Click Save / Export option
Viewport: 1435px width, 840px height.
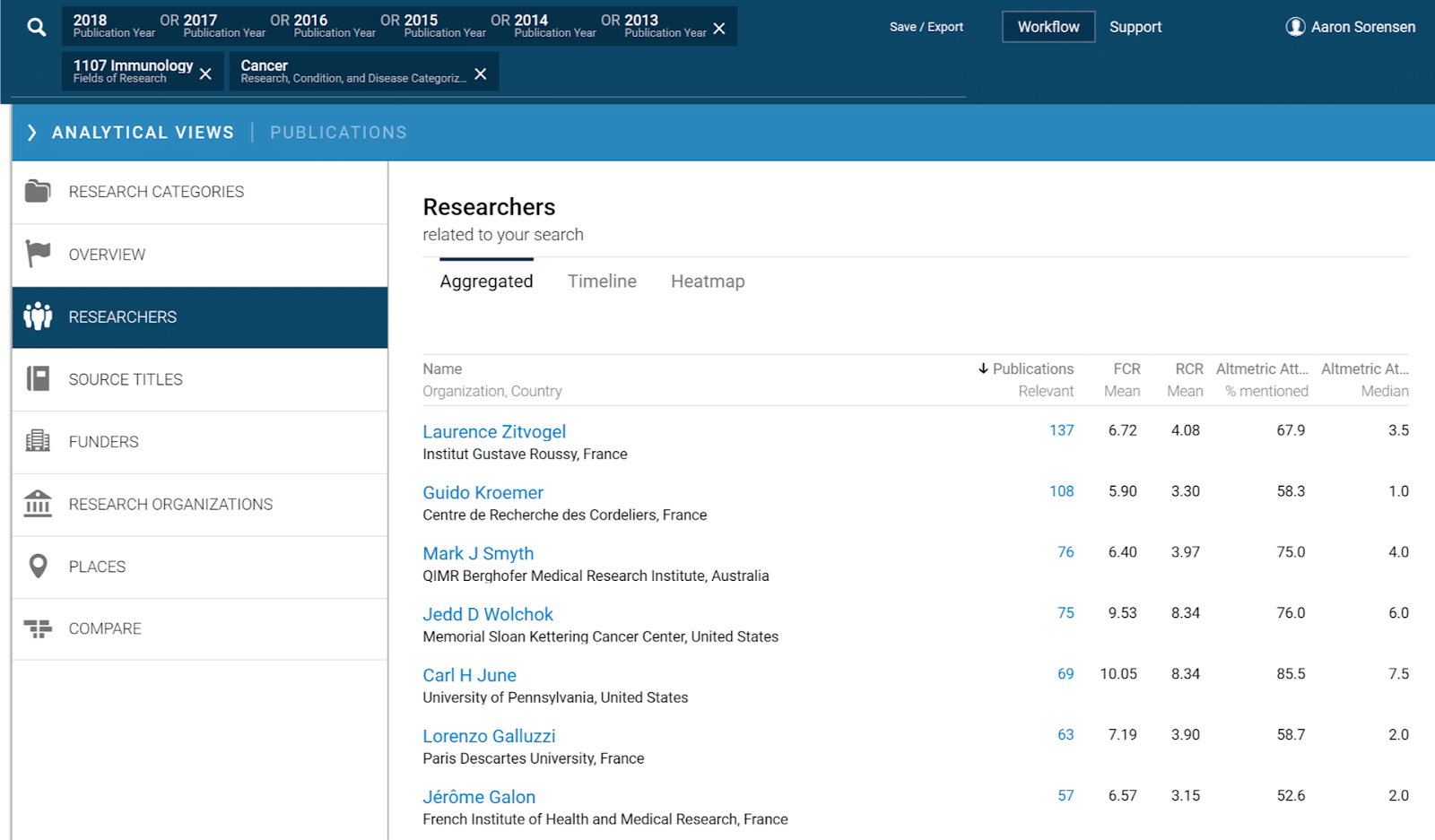926,27
